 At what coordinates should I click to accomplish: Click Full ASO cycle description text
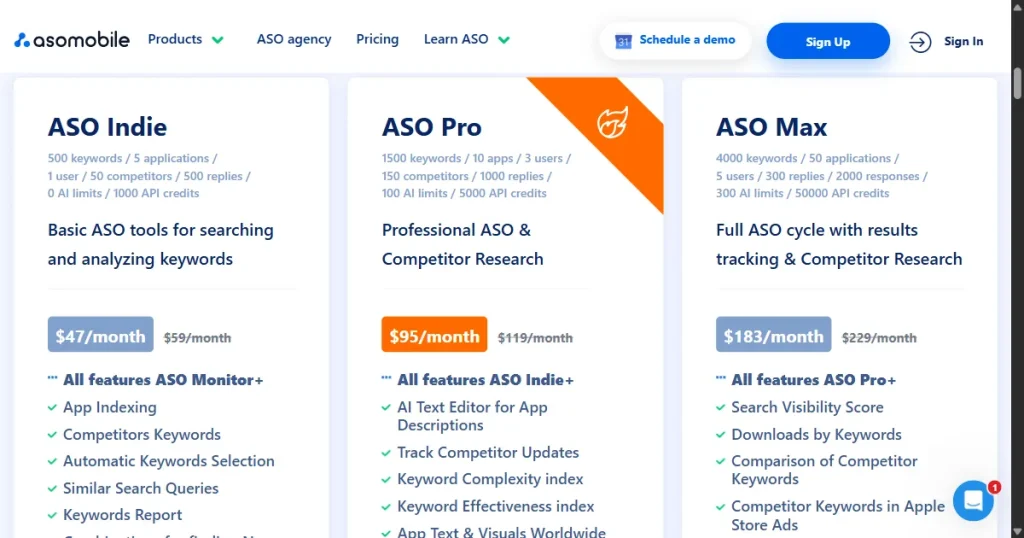pos(839,244)
